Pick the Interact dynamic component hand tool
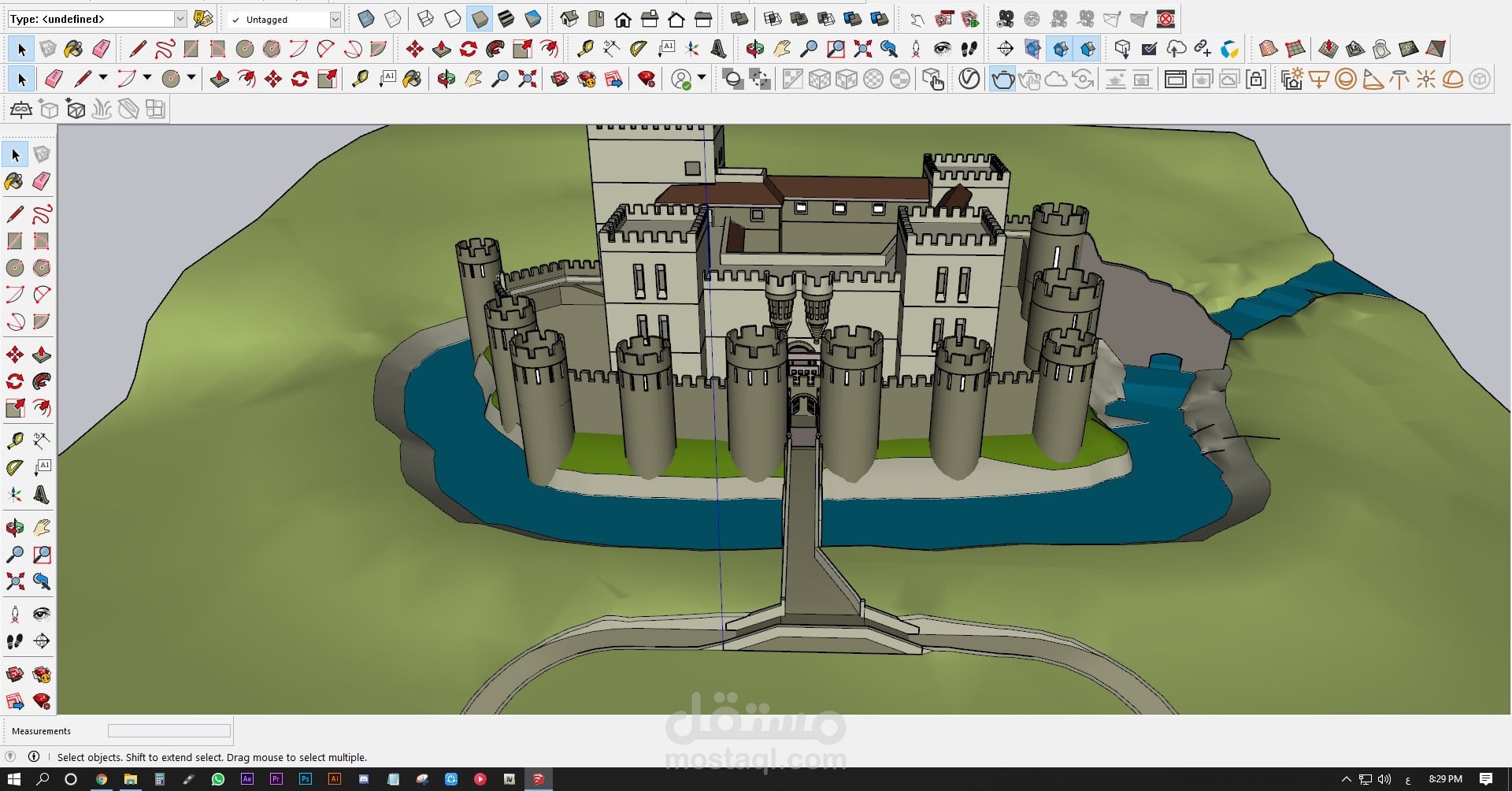Screen dimensions: 1512x791 click(917, 19)
